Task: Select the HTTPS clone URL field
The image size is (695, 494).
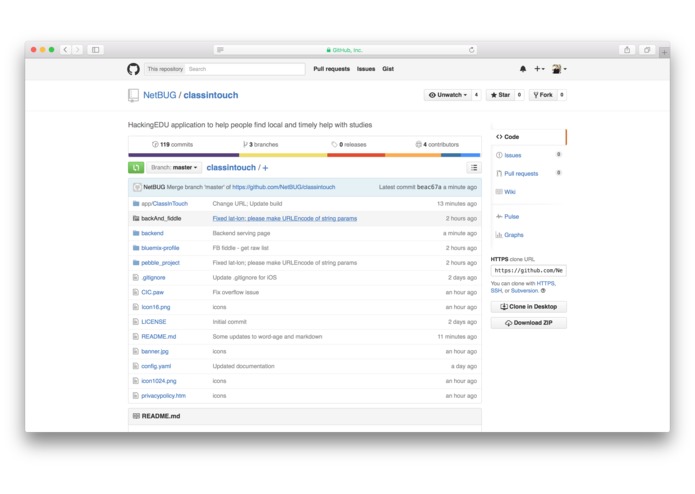Action: 528,270
